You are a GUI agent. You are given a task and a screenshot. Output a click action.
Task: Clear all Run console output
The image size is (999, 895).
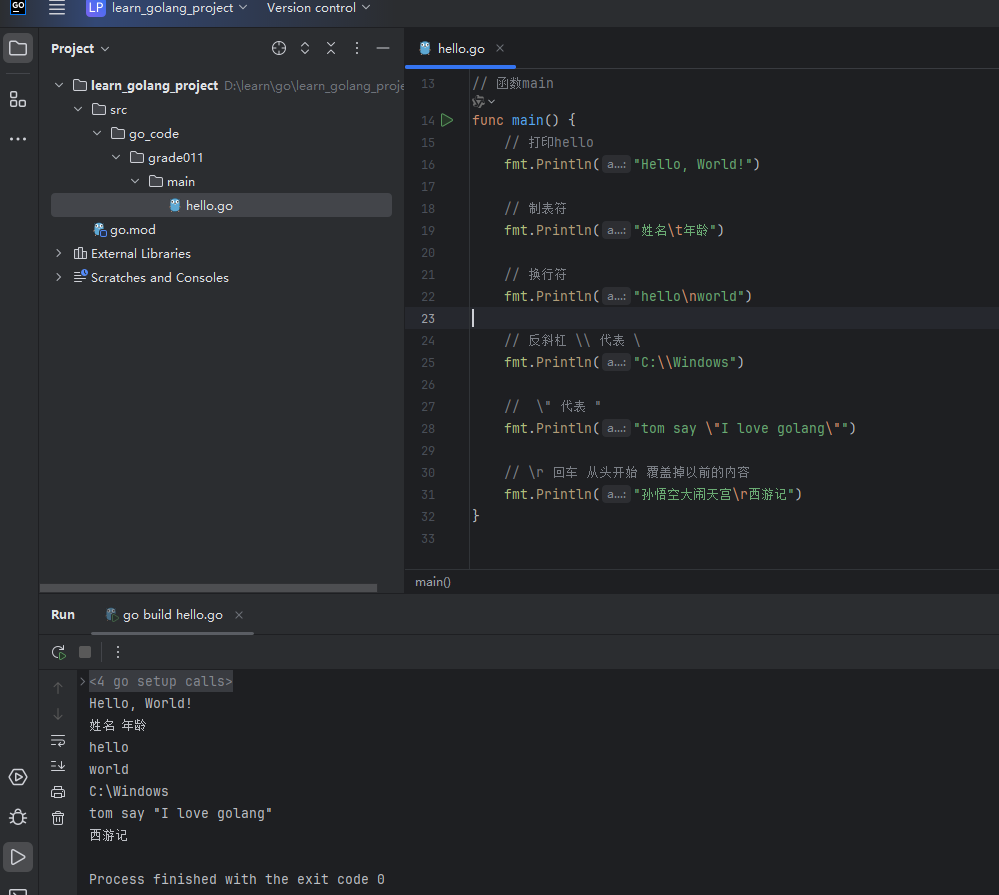pyautogui.click(x=58, y=818)
